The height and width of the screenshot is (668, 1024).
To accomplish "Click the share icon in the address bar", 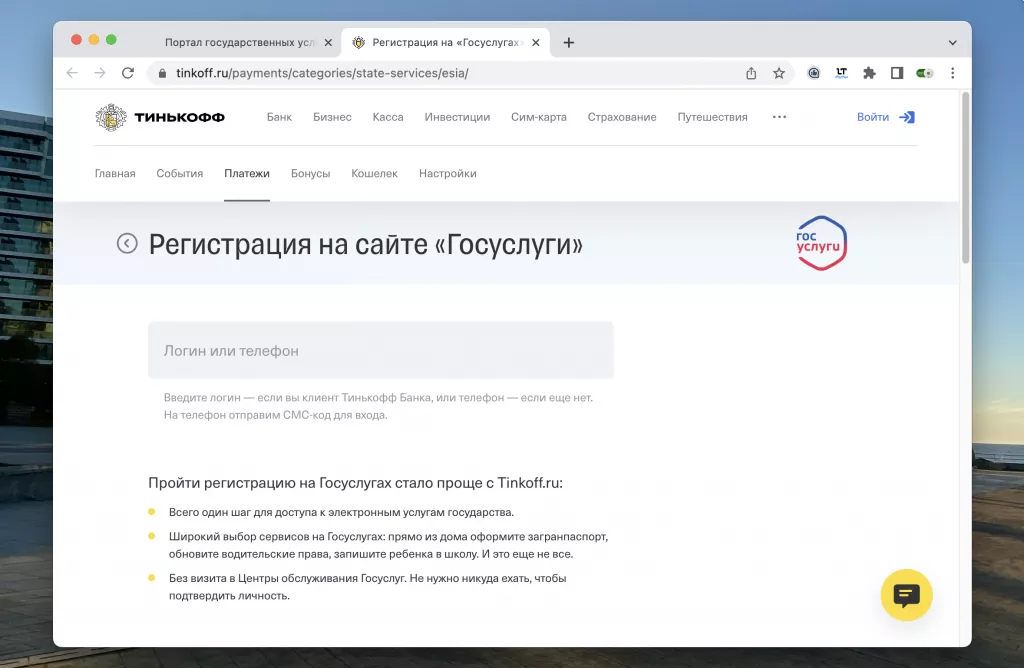I will click(752, 73).
